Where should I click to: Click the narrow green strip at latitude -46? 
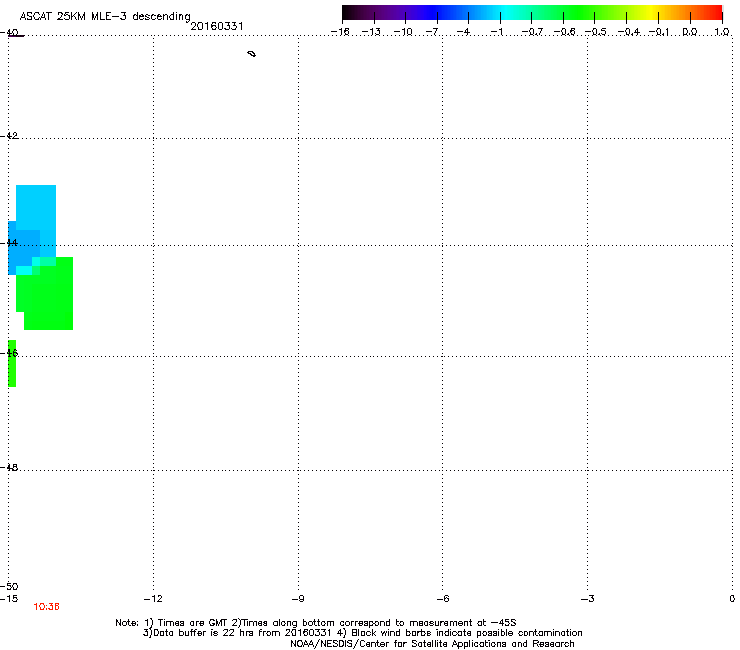pos(12,363)
